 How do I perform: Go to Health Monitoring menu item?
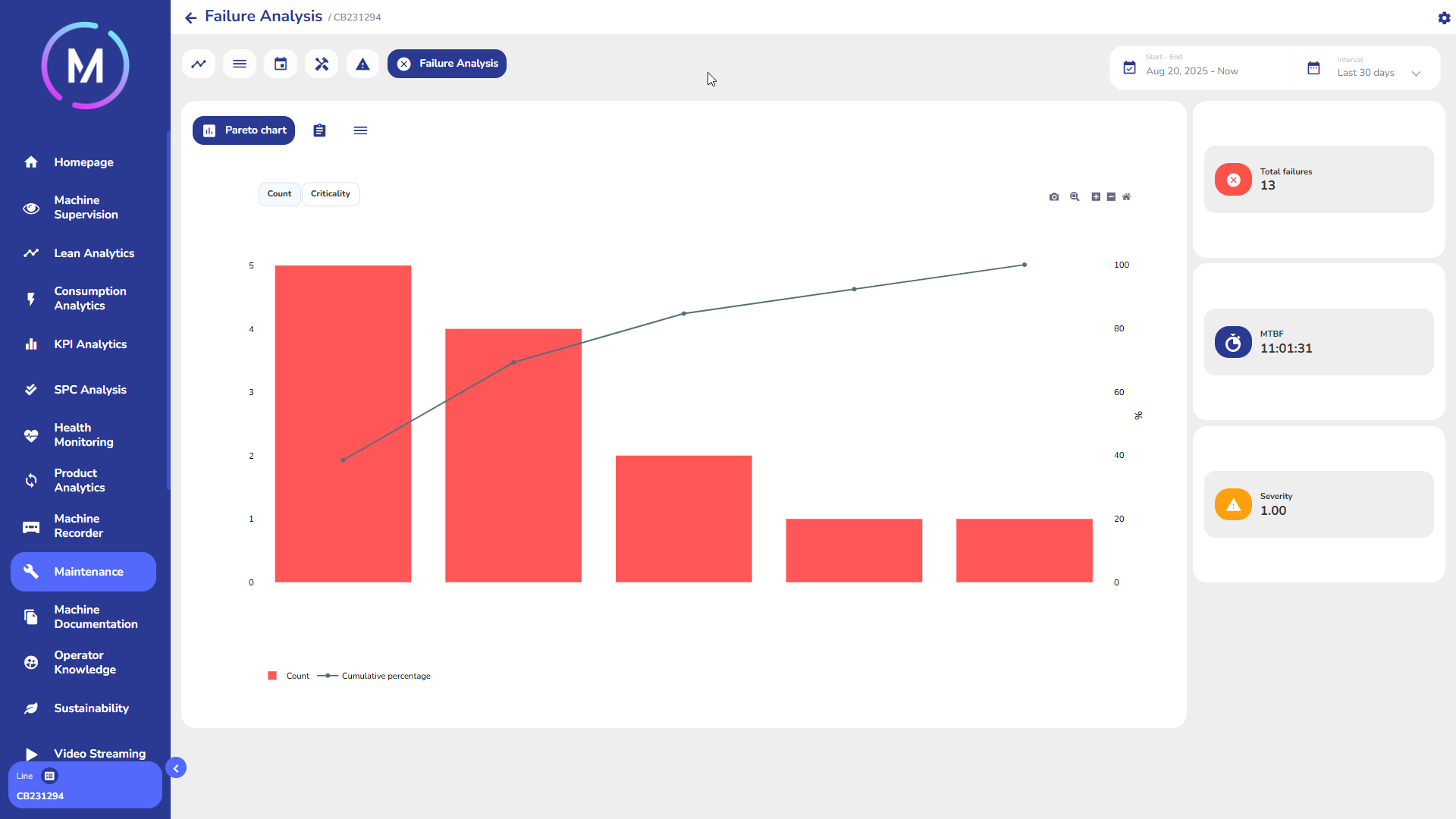pyautogui.click(x=83, y=435)
